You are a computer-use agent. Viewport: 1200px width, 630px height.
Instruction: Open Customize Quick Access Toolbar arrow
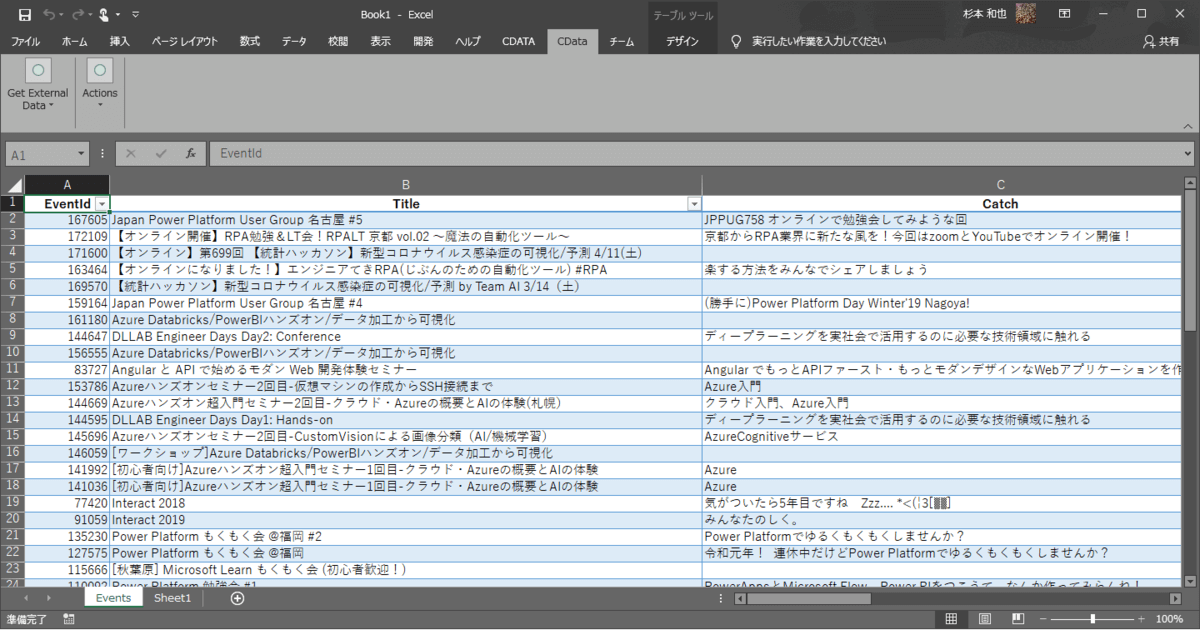[136, 15]
